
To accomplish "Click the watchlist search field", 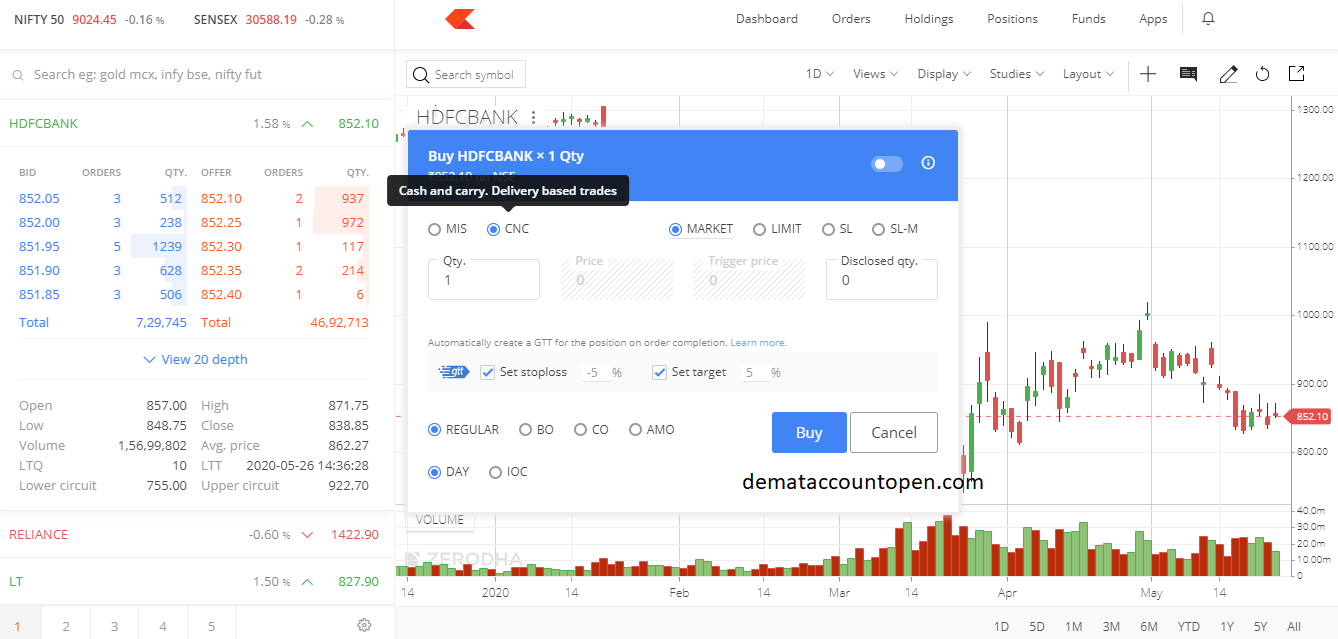I will pyautogui.click(x=197, y=75).
